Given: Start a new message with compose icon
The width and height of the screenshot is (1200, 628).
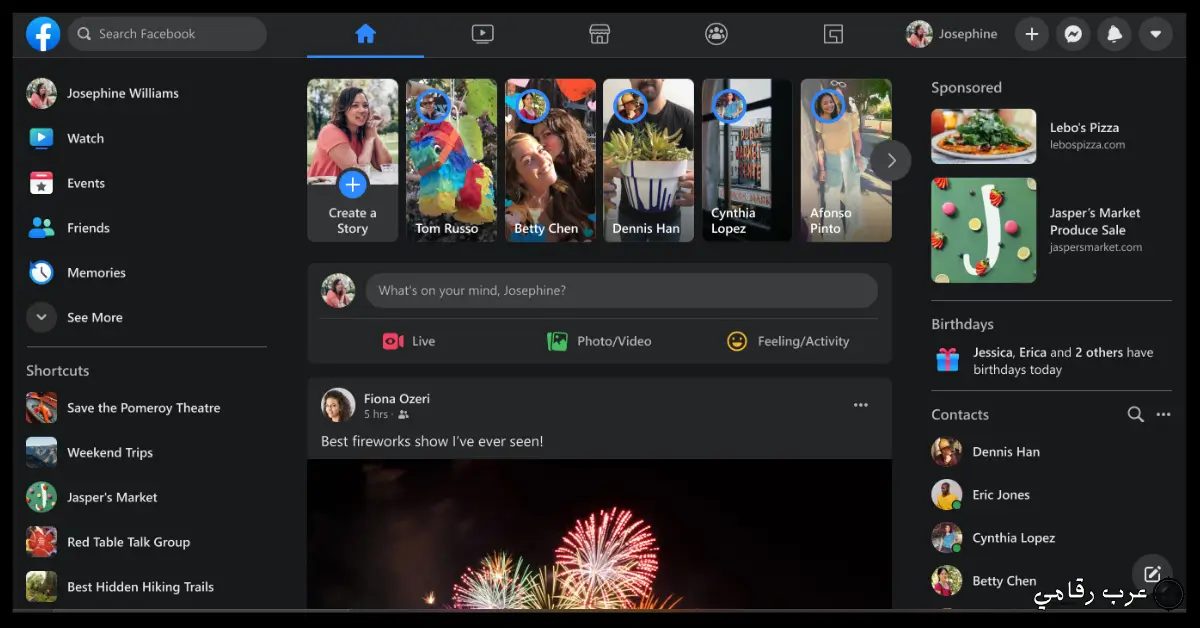Looking at the screenshot, I should 1152,574.
